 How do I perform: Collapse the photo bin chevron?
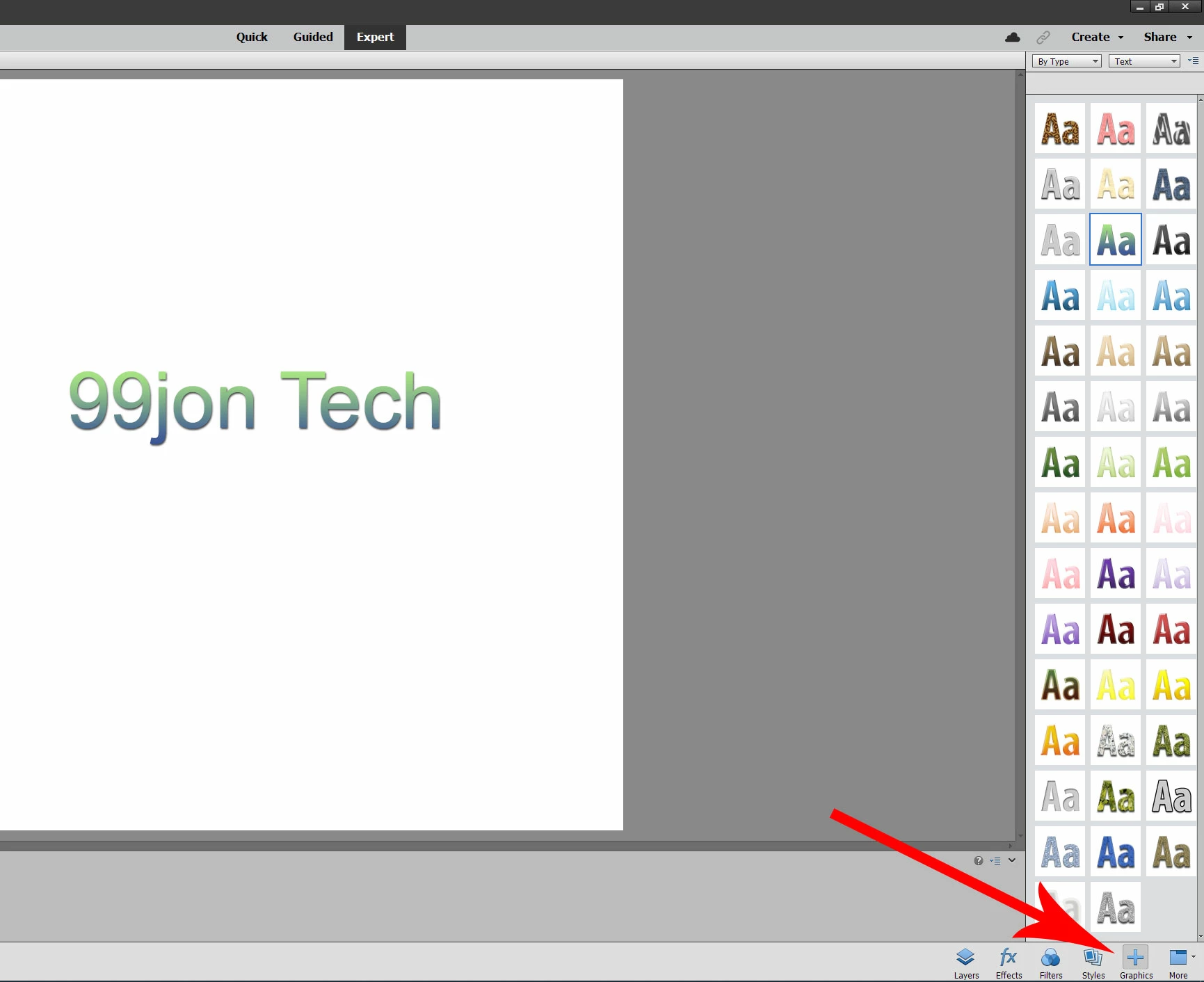(x=1012, y=860)
